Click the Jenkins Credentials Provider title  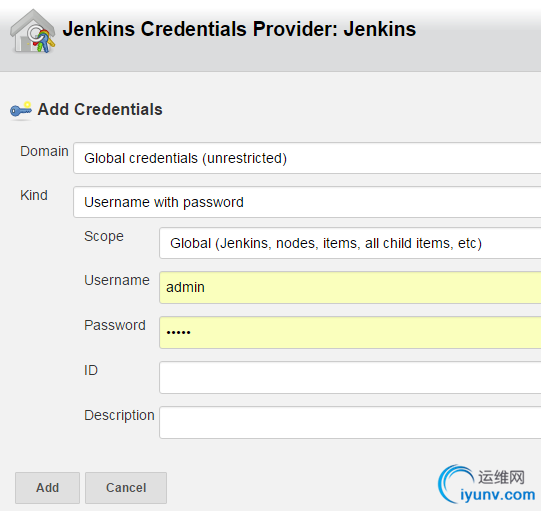[x=239, y=29]
